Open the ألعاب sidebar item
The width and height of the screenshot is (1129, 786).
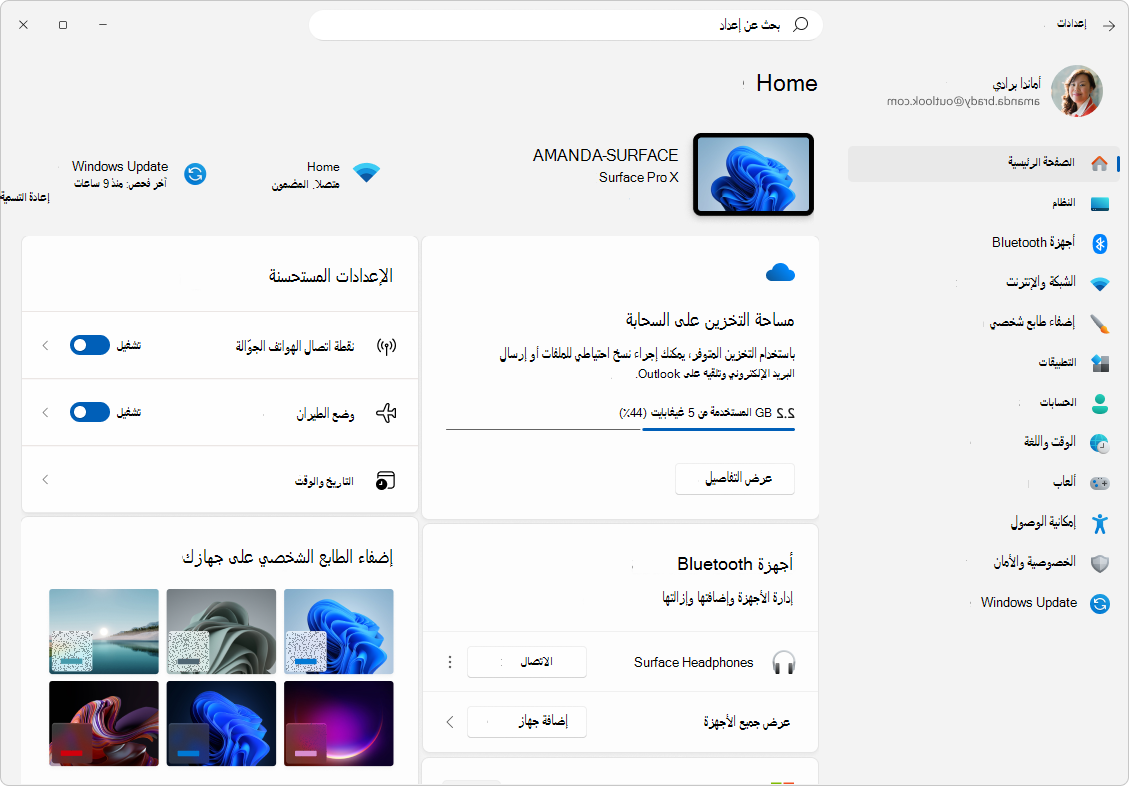coord(984,483)
